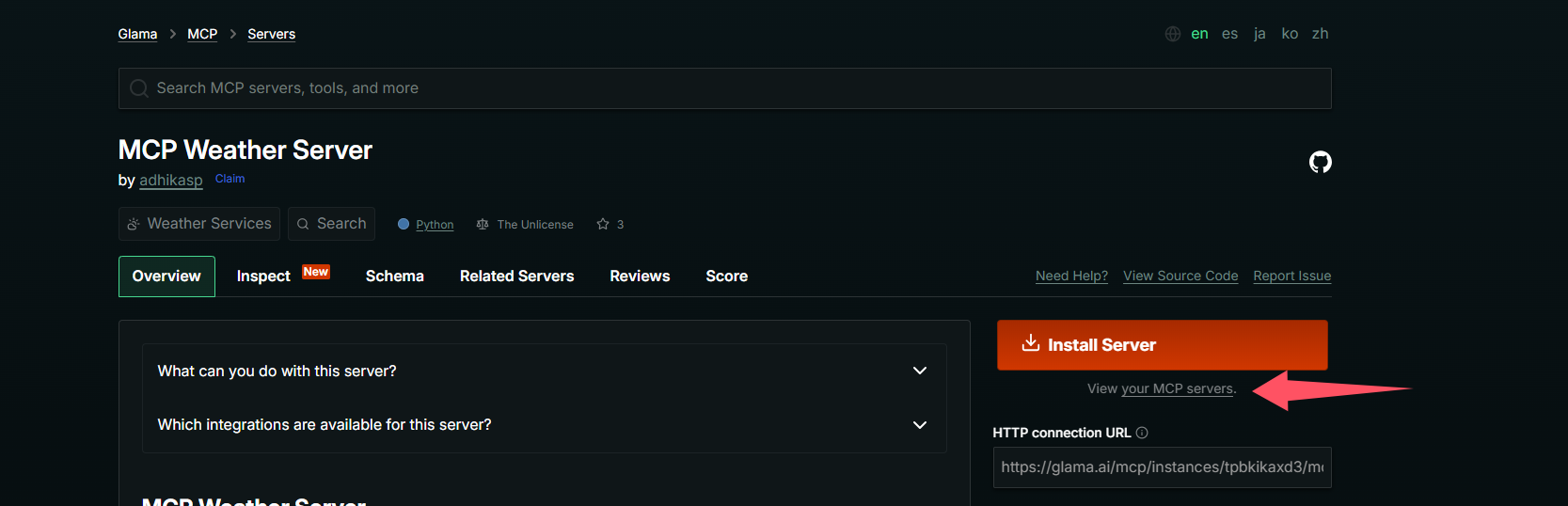This screenshot has height=506, width=1568.
Task: Click the New badge beside Inspect
Action: click(x=316, y=272)
